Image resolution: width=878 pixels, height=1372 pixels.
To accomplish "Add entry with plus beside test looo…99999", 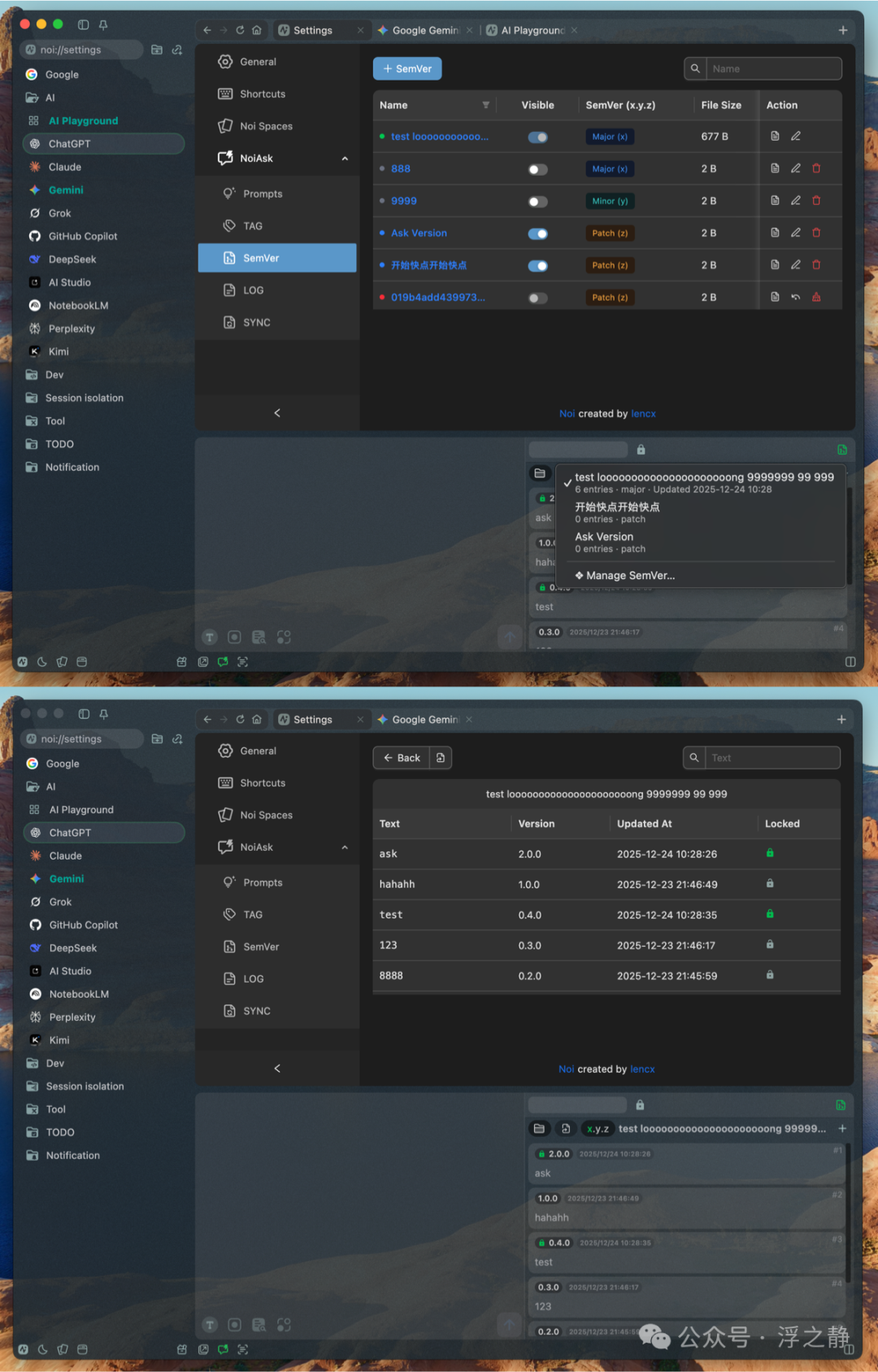I will click(842, 1128).
